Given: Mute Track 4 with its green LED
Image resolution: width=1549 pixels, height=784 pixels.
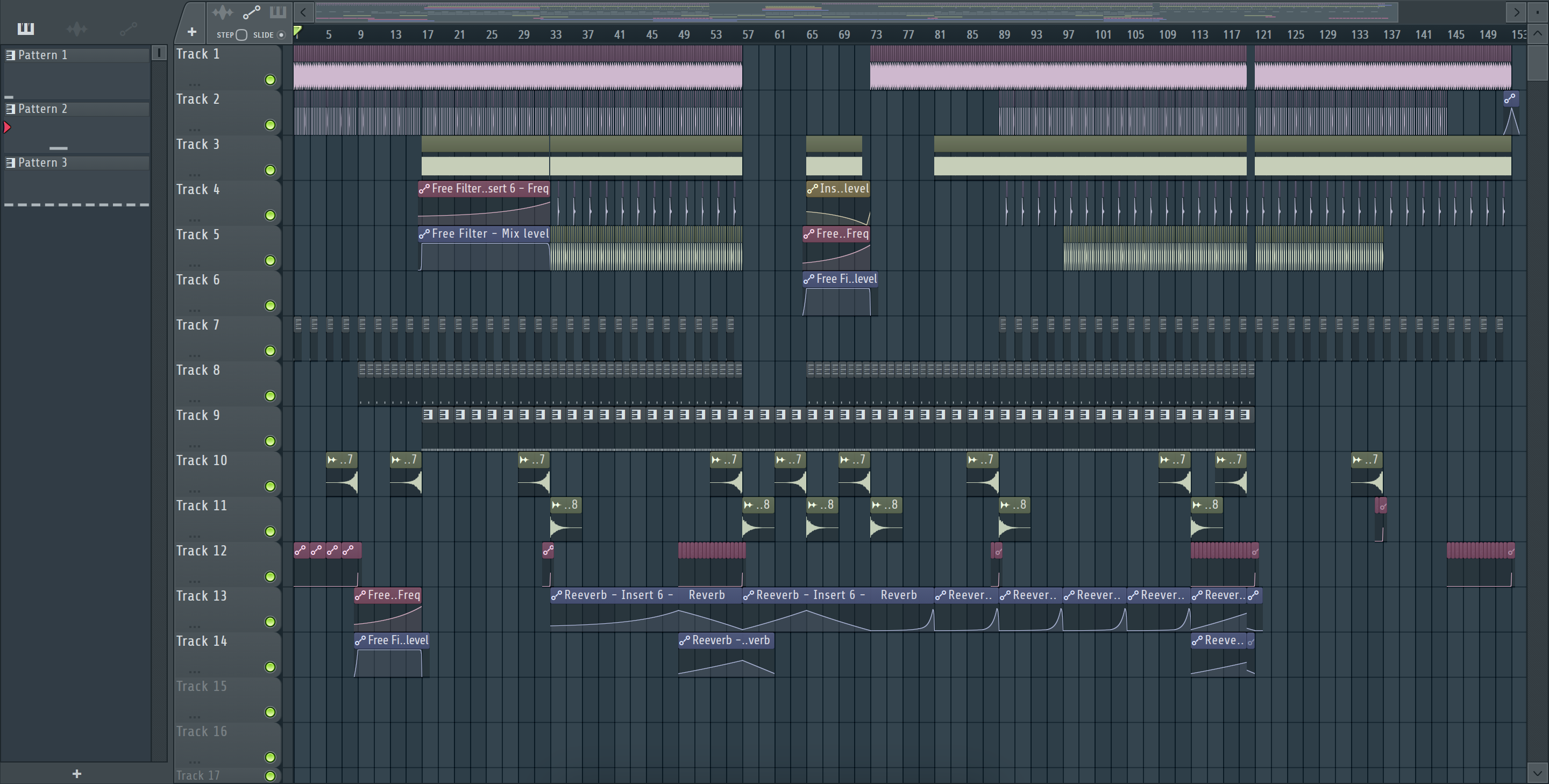Looking at the screenshot, I should pyautogui.click(x=270, y=215).
